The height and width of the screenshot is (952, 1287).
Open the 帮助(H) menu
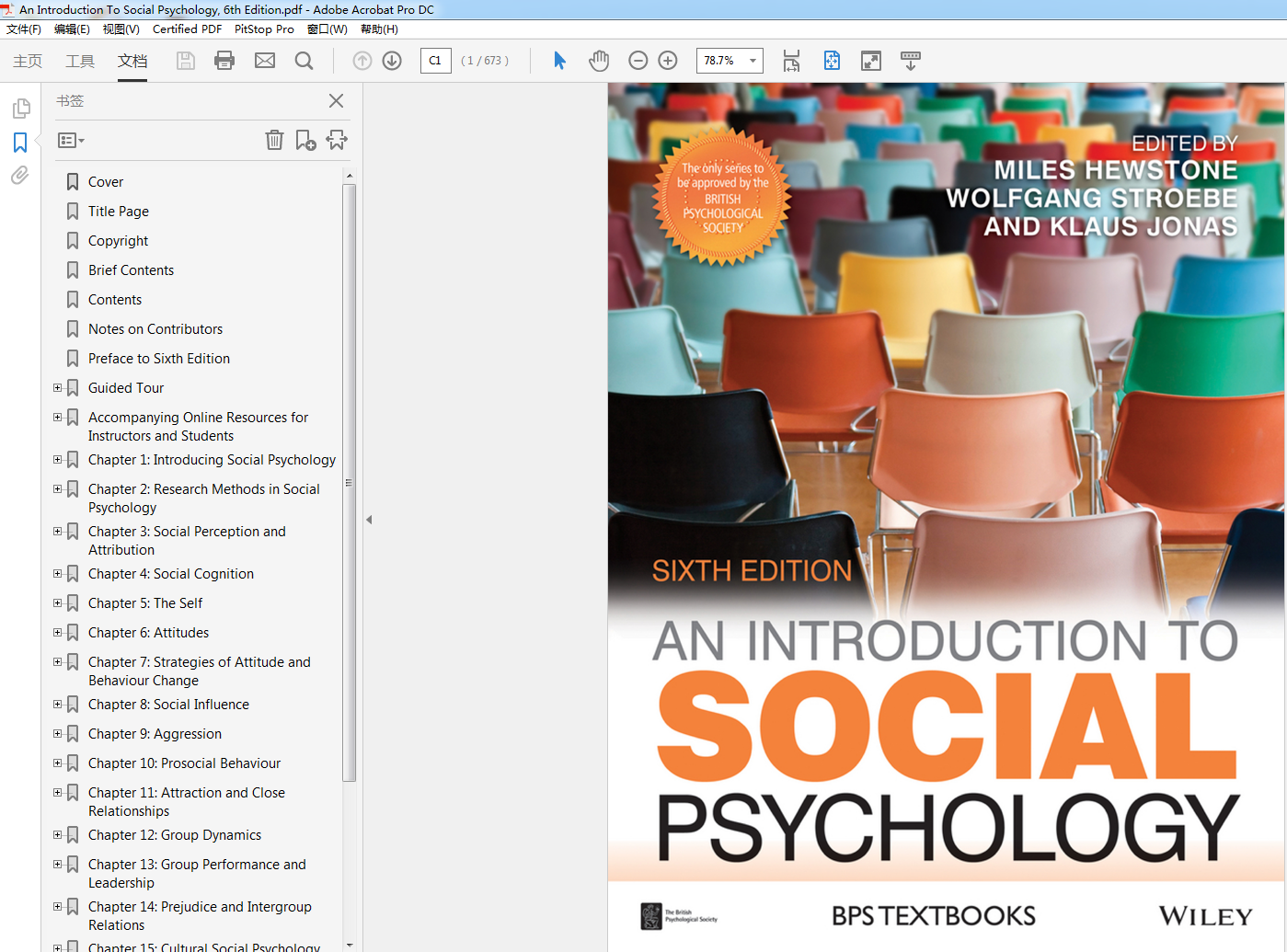click(x=379, y=29)
